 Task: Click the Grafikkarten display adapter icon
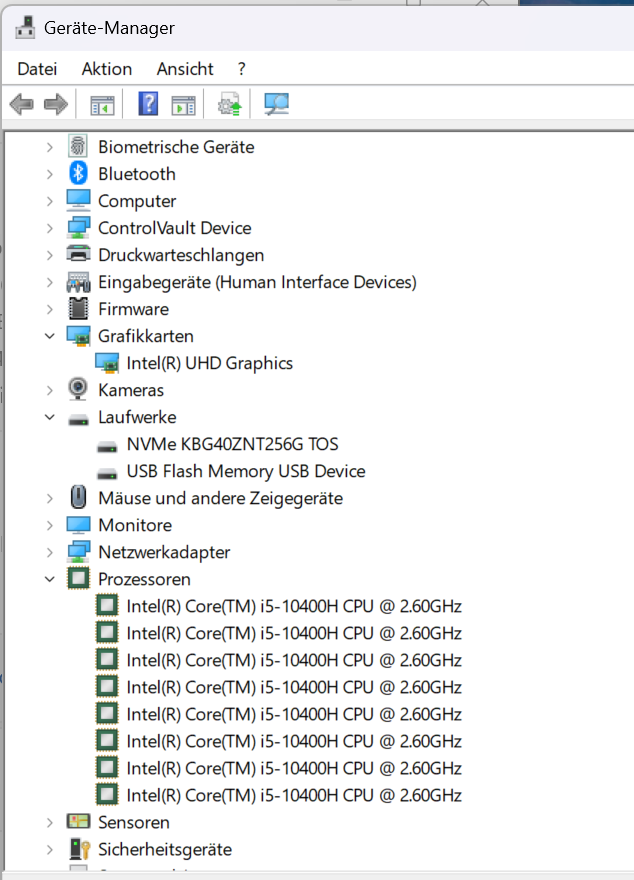pyautogui.click(x=78, y=336)
